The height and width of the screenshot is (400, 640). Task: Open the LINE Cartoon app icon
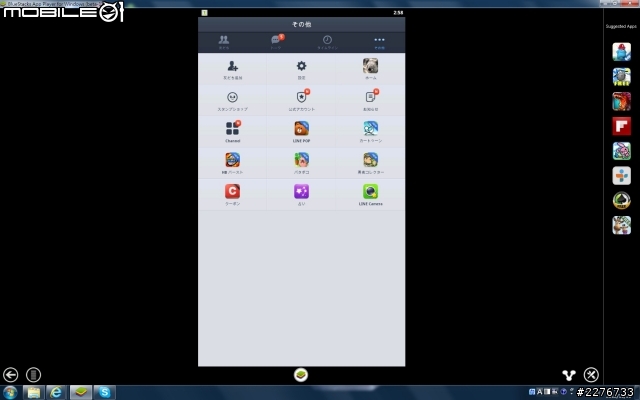[x=370, y=129]
